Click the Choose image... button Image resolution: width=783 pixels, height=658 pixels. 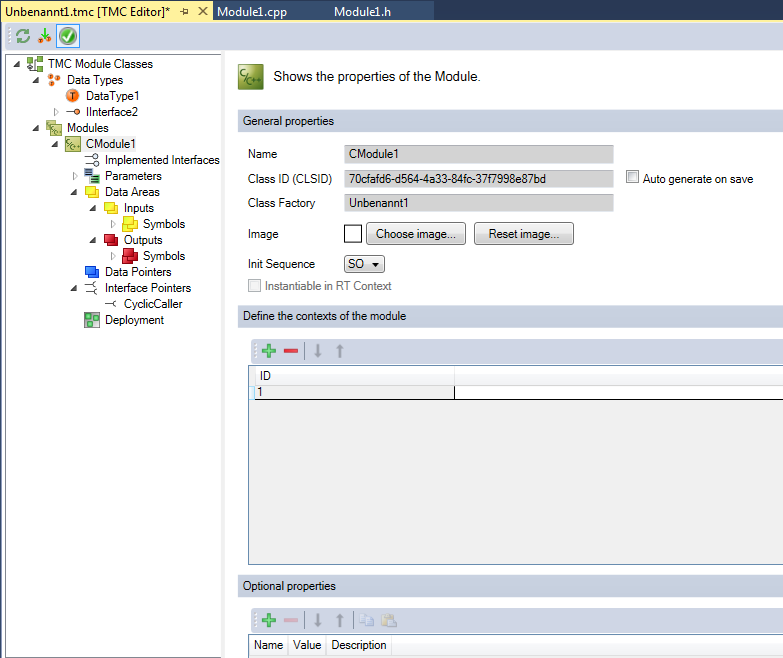click(416, 234)
